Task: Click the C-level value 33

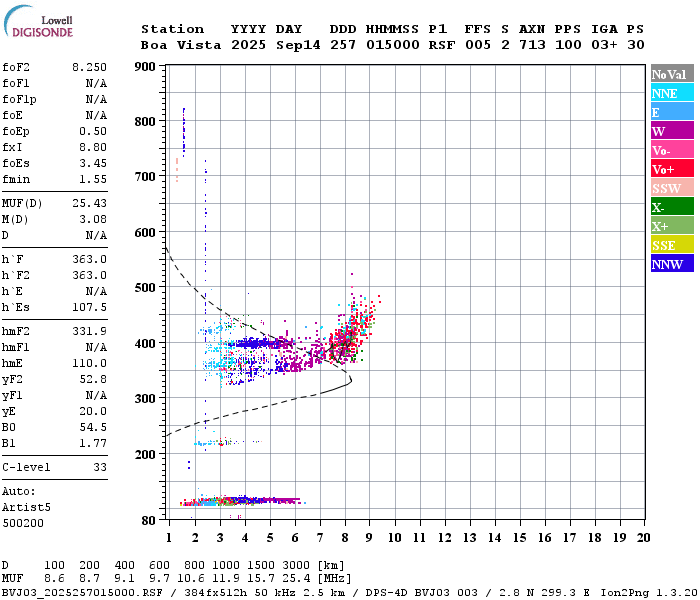Action: (100, 467)
